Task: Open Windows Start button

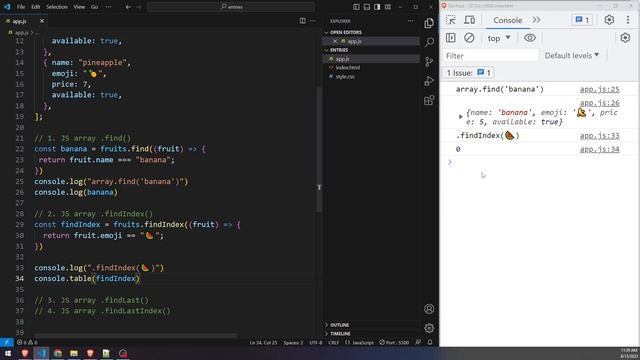Action: click(x=7, y=353)
